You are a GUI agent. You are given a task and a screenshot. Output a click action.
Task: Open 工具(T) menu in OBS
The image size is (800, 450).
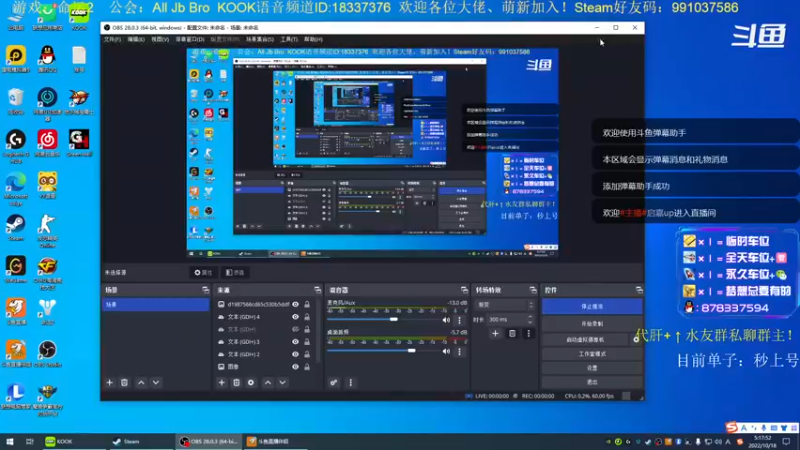[x=289, y=39]
